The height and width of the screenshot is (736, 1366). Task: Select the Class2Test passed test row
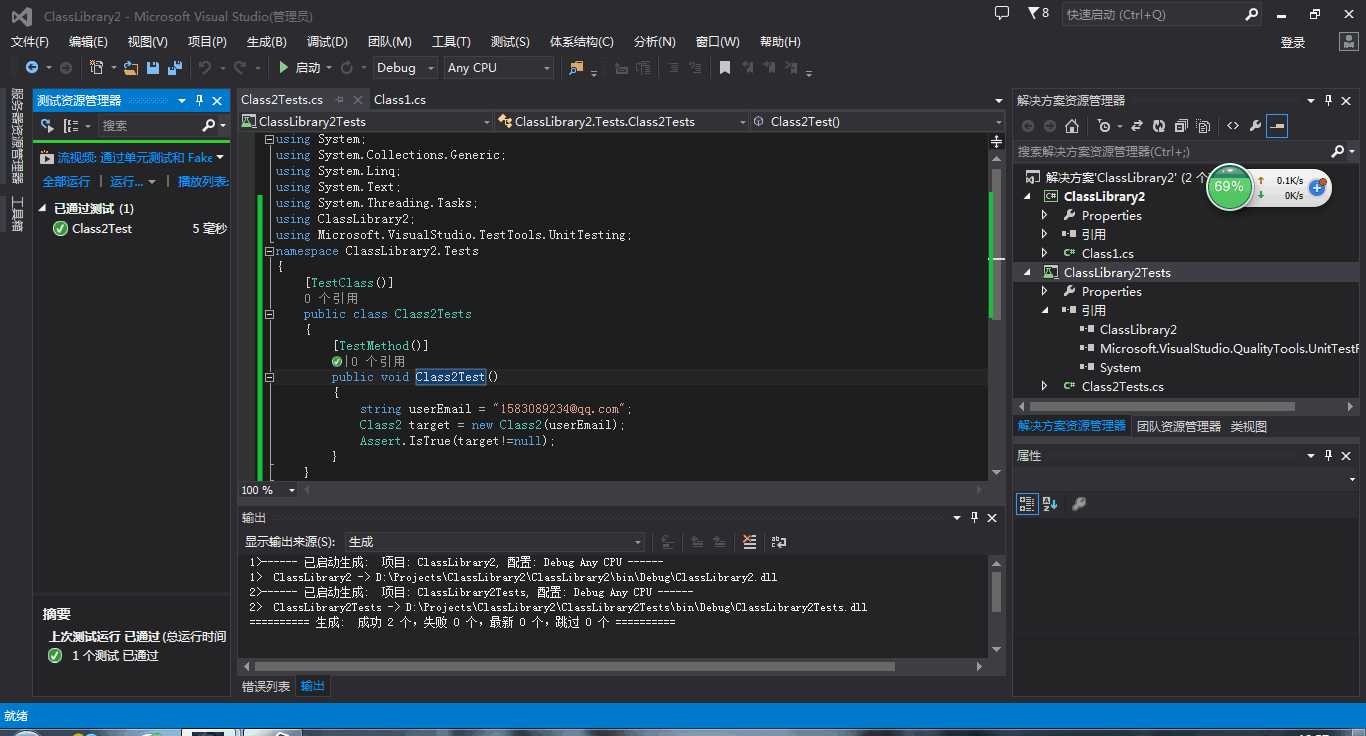coord(132,229)
